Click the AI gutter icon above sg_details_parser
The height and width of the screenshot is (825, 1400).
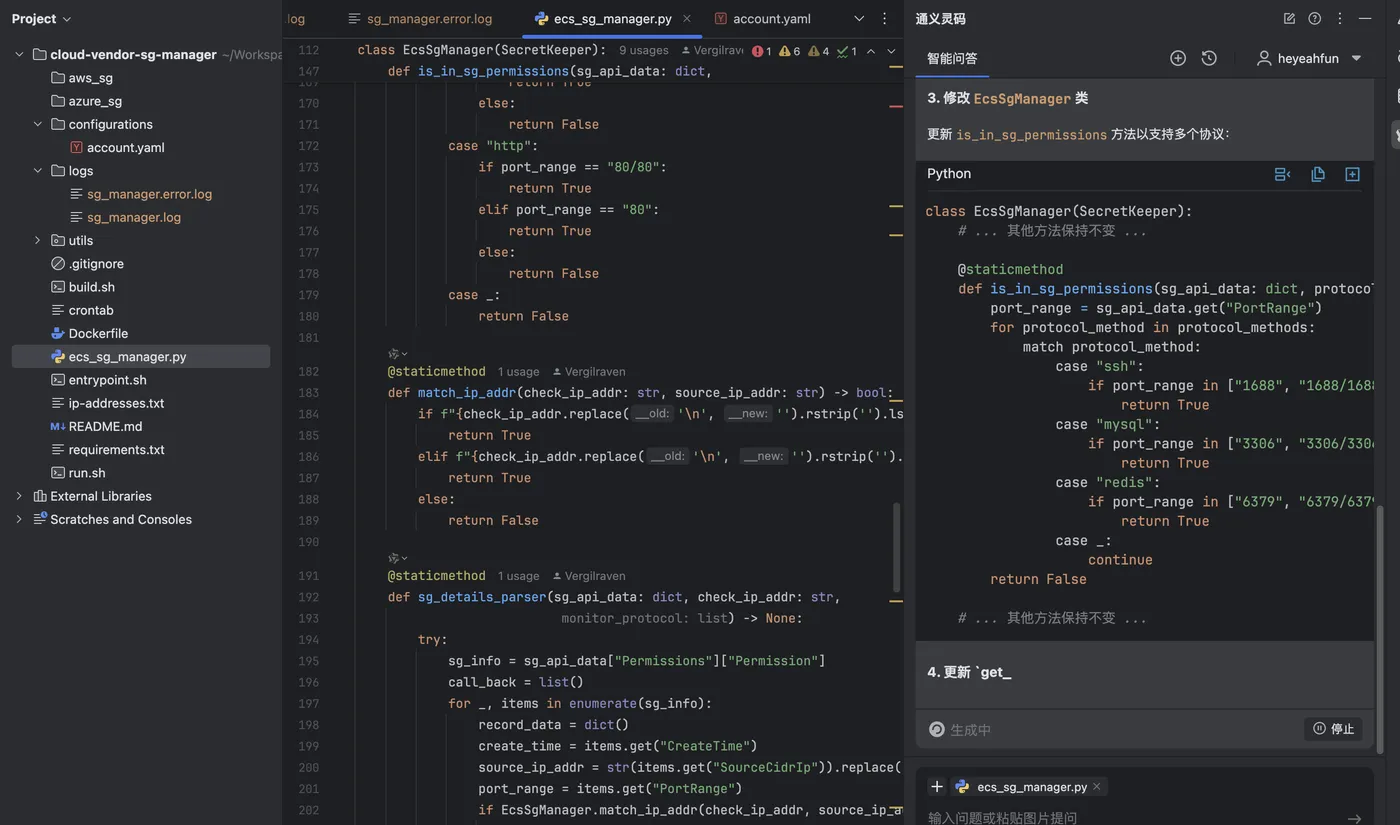(x=398, y=558)
